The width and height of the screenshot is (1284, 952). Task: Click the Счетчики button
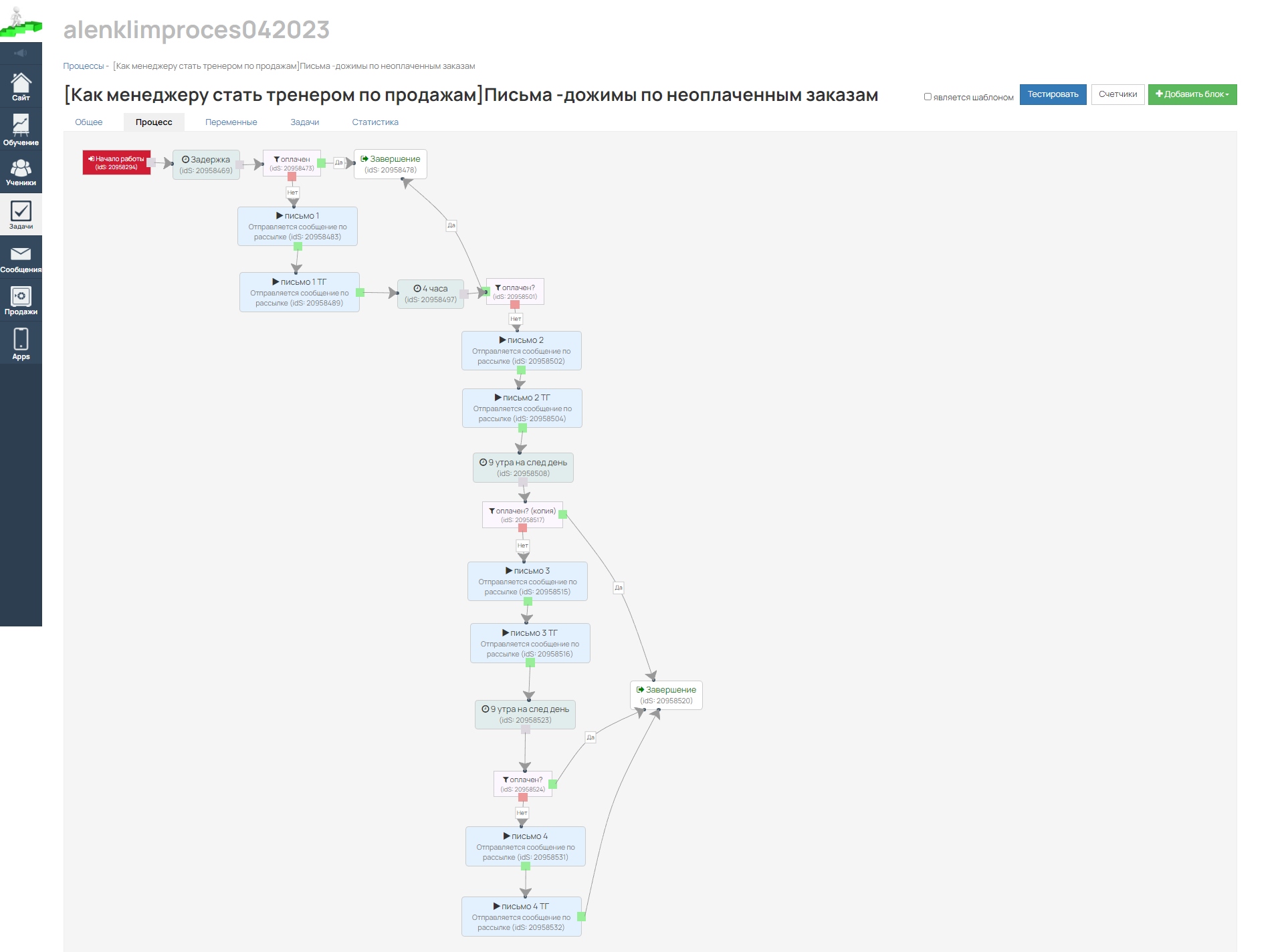(x=1117, y=94)
